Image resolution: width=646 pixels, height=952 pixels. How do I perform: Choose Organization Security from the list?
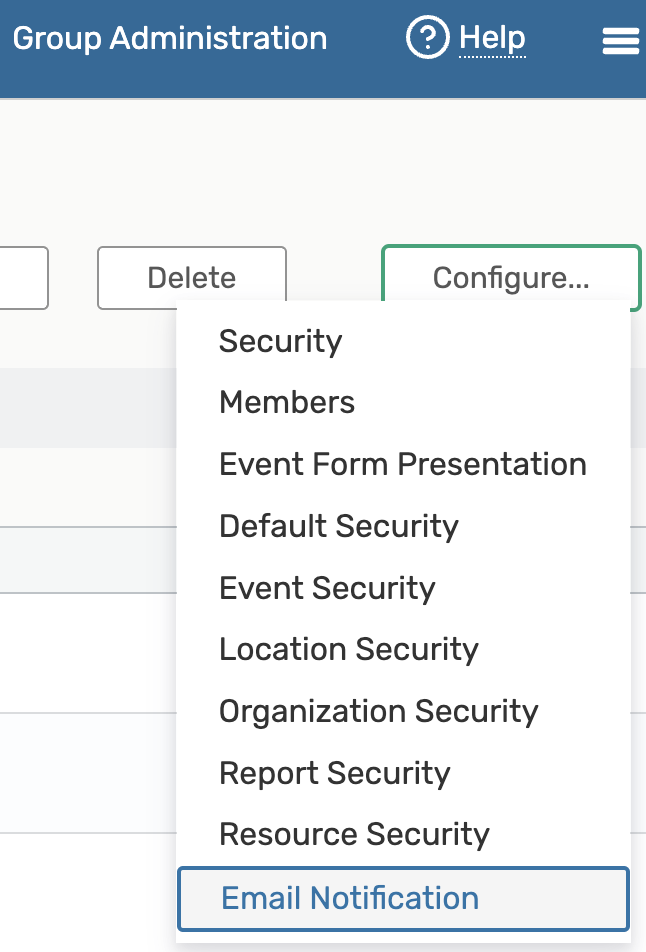point(378,711)
